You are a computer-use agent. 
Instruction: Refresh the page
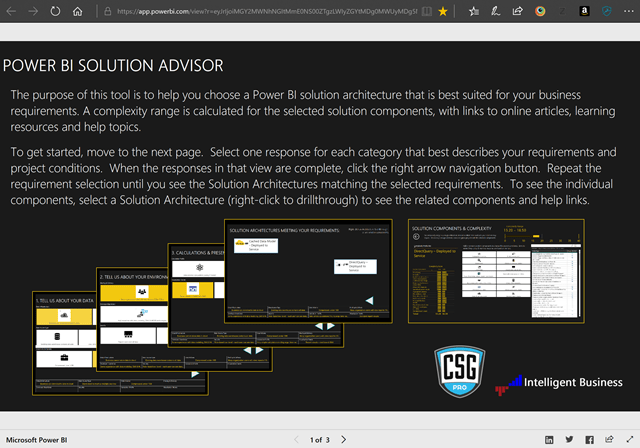(55, 11)
